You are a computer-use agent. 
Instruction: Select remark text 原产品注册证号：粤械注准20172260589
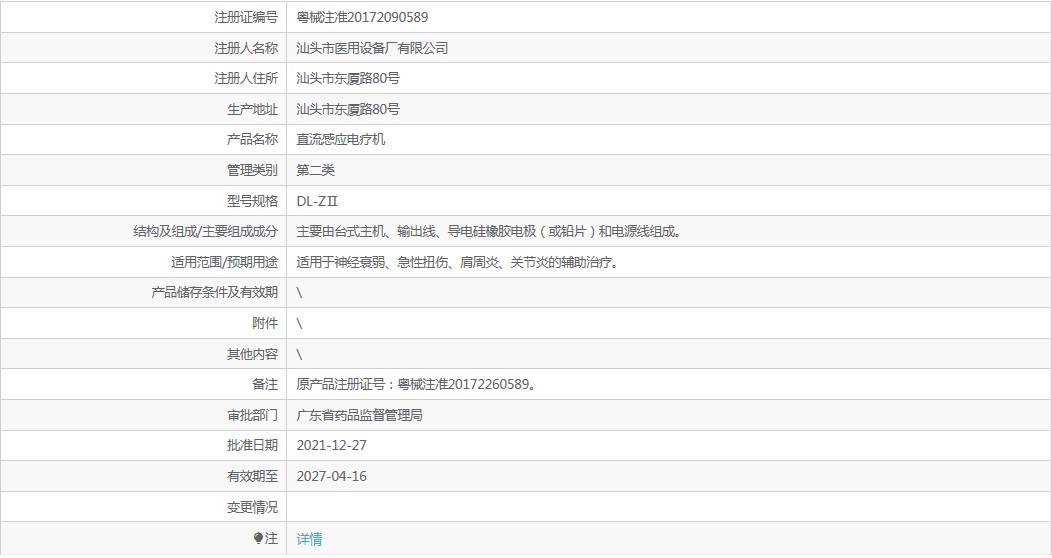[x=416, y=384]
